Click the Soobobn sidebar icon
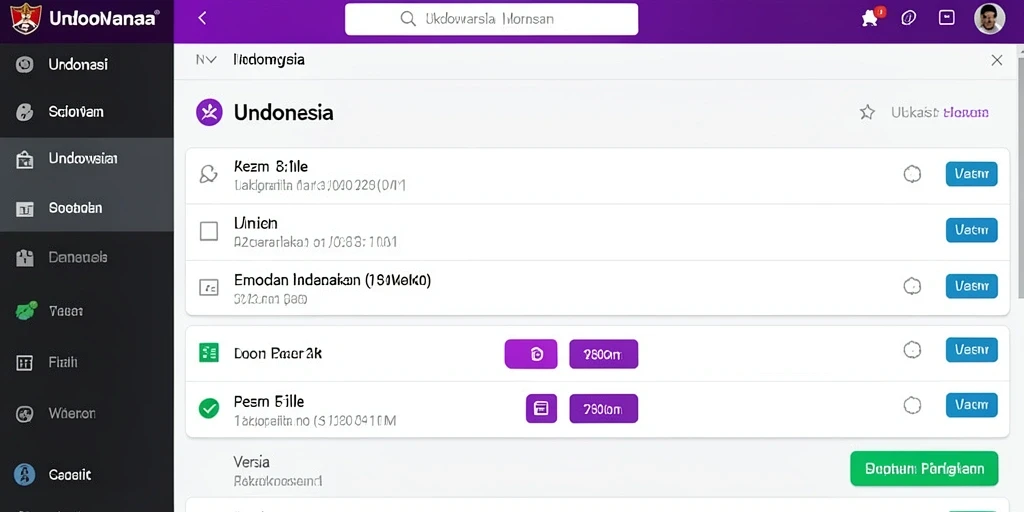This screenshot has width=1024, height=512. [24, 209]
